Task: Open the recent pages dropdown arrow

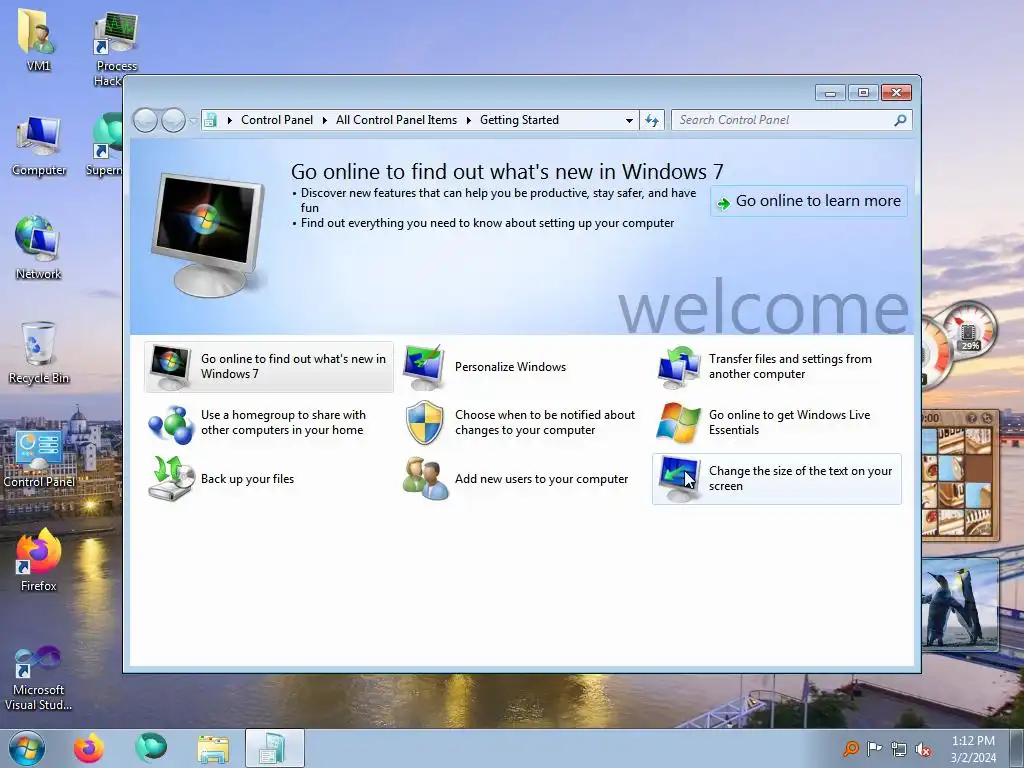Action: 193,121
